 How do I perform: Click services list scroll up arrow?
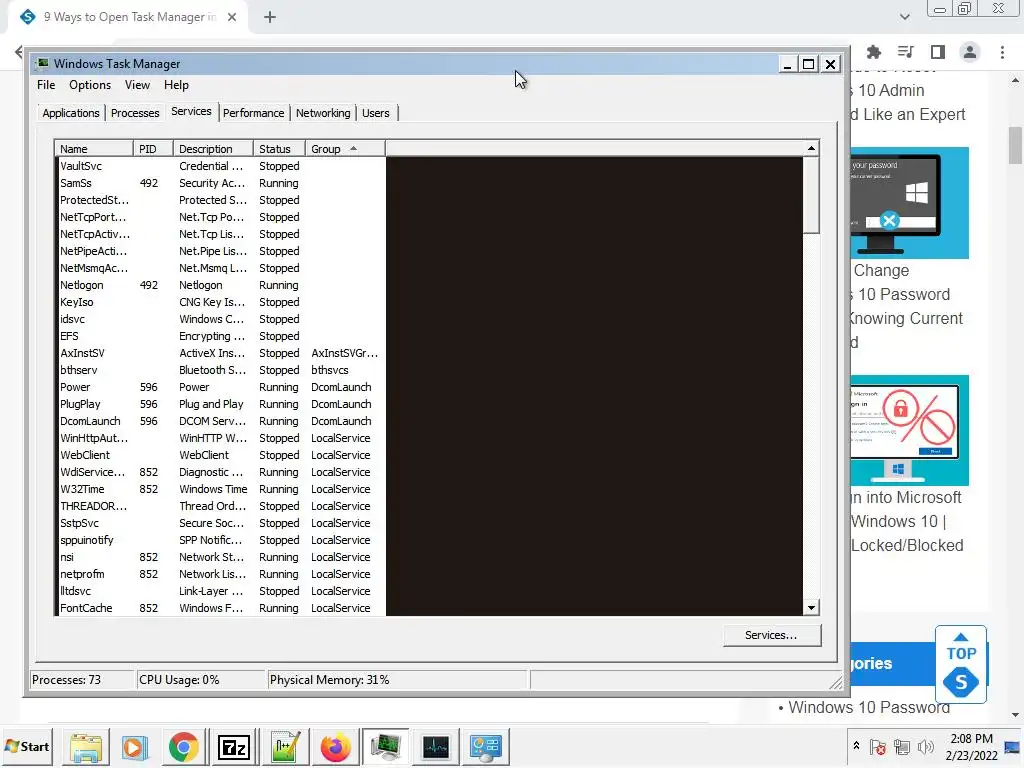pyautogui.click(x=811, y=148)
